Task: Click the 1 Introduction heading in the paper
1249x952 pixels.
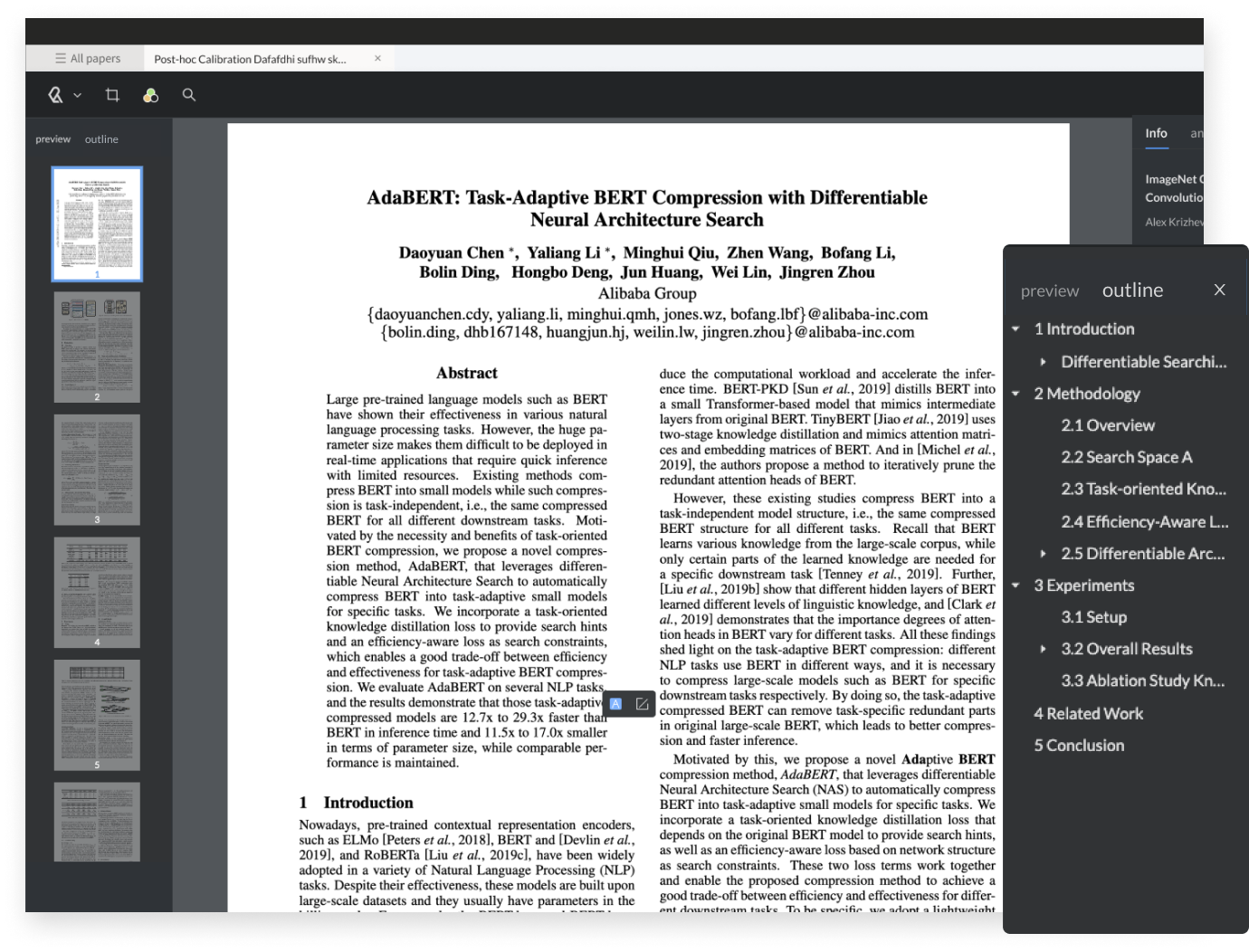Action: [357, 803]
